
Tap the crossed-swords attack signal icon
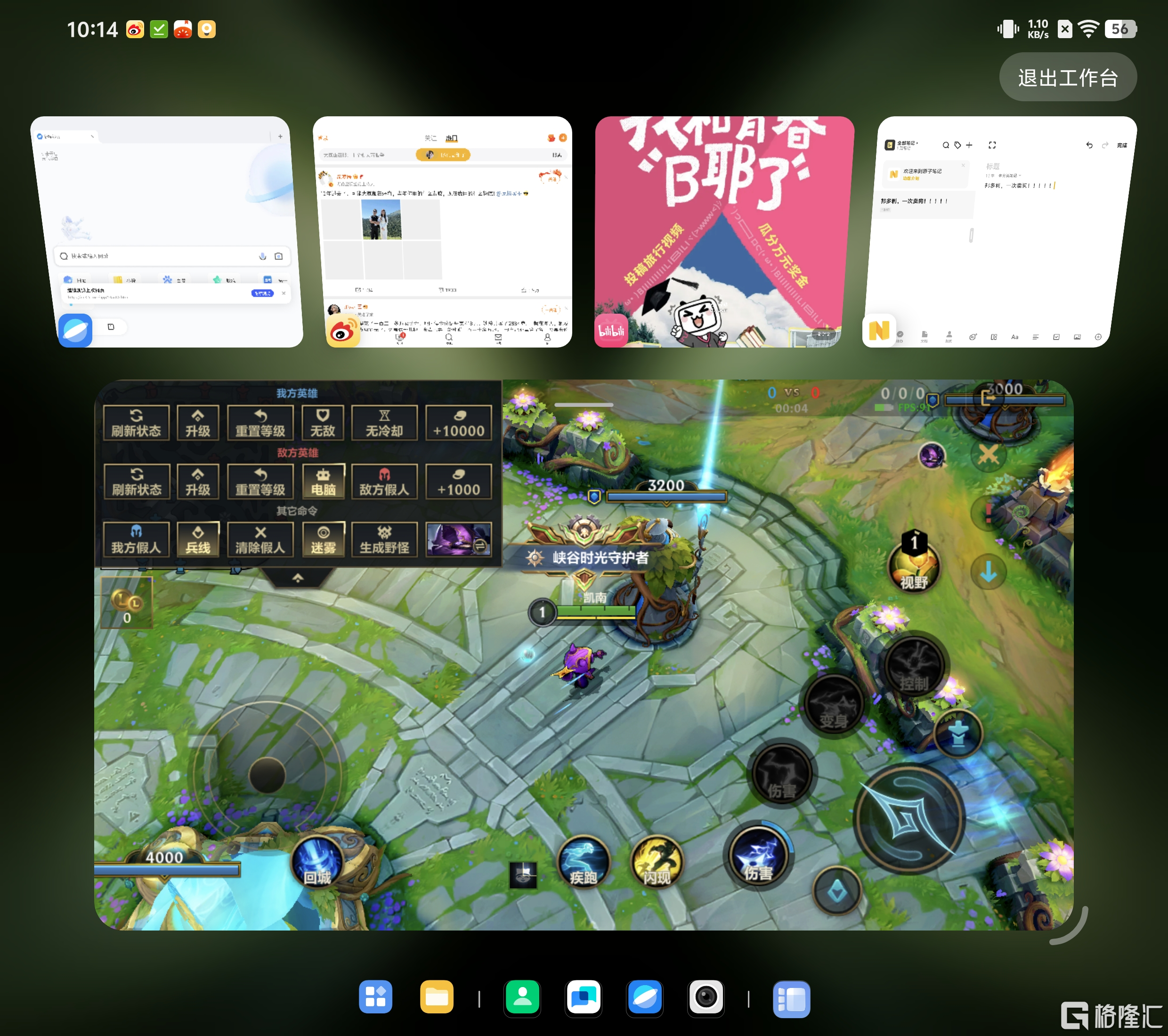pos(988,455)
